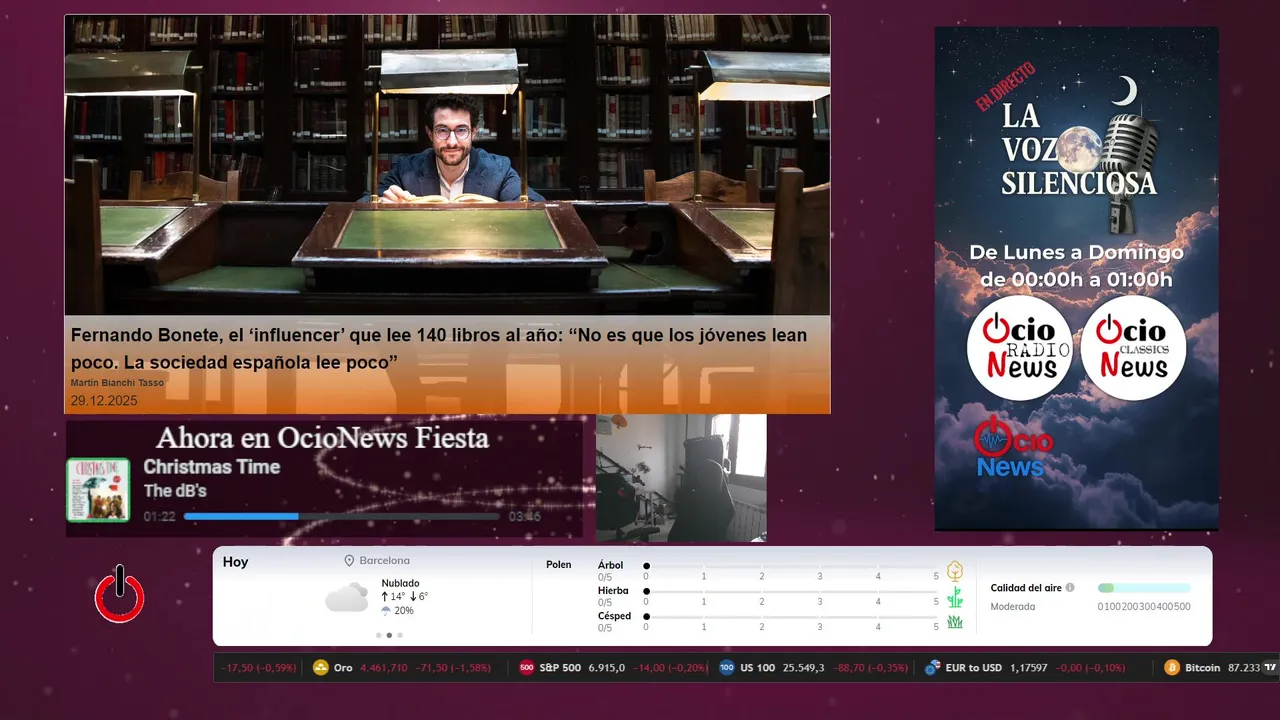Screen dimensions: 1280x720
Task: Click the "Polen" section label
Action: point(559,565)
